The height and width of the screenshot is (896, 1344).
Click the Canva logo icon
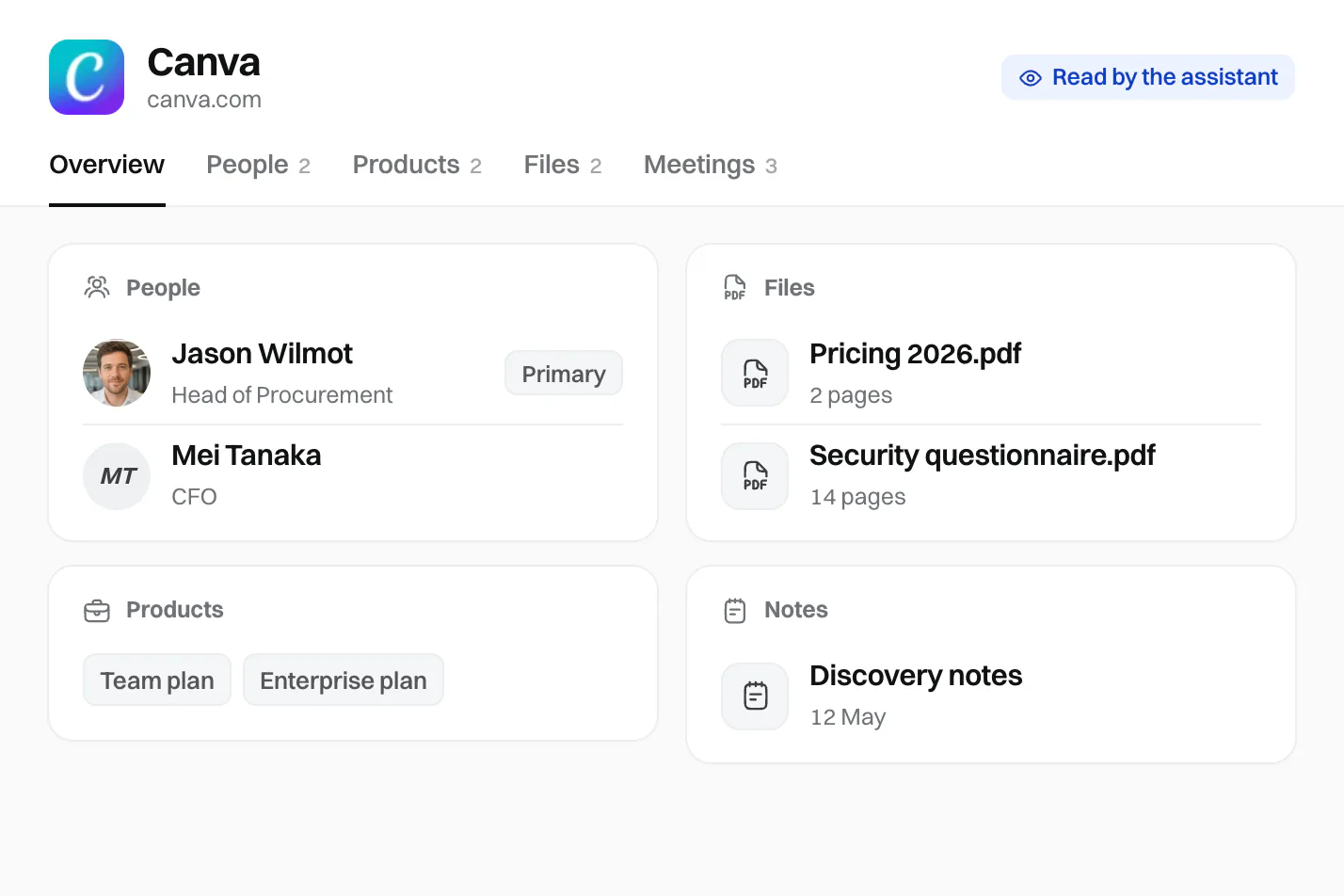pyautogui.click(x=87, y=77)
